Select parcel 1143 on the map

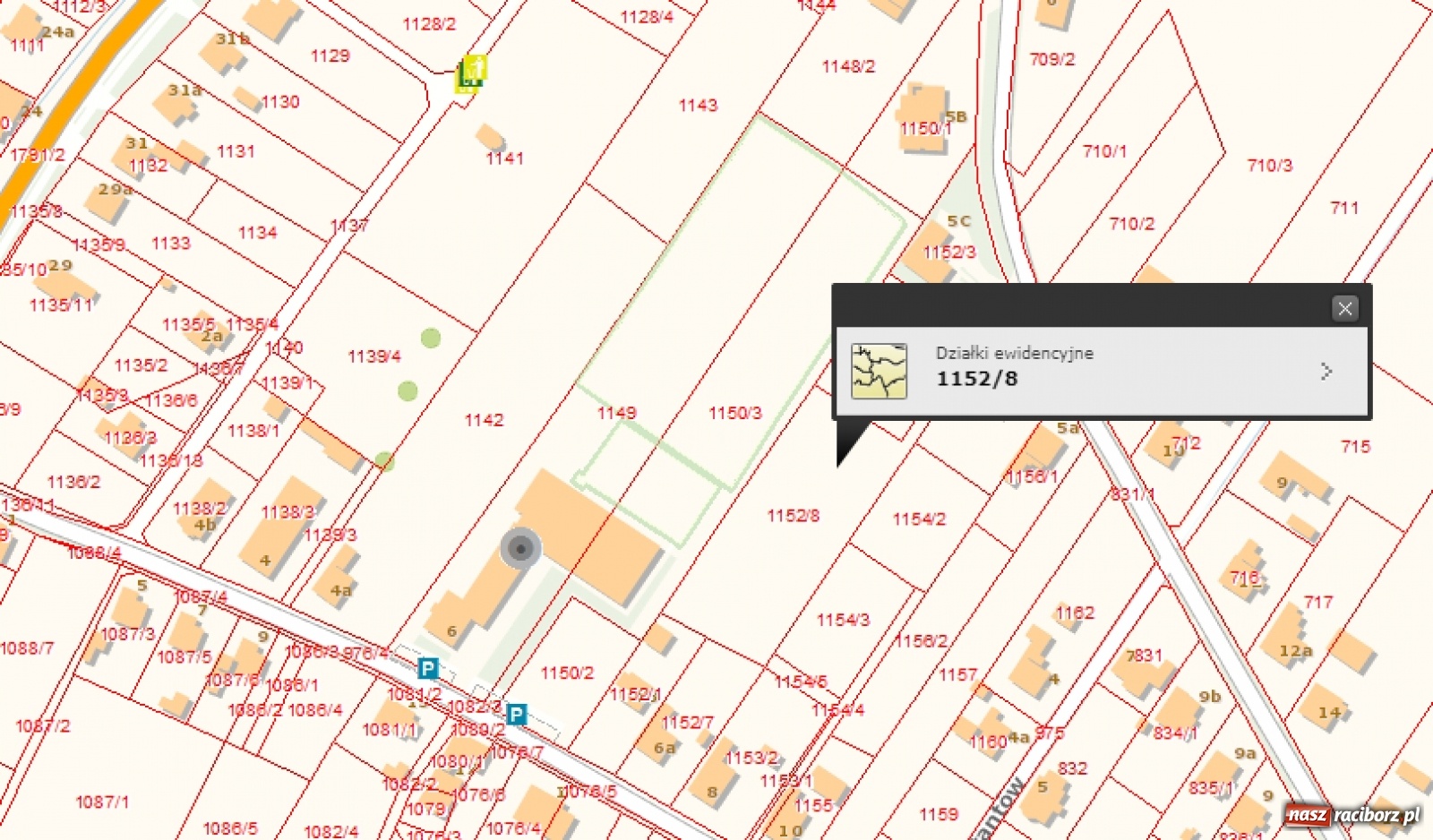pyautogui.click(x=698, y=106)
